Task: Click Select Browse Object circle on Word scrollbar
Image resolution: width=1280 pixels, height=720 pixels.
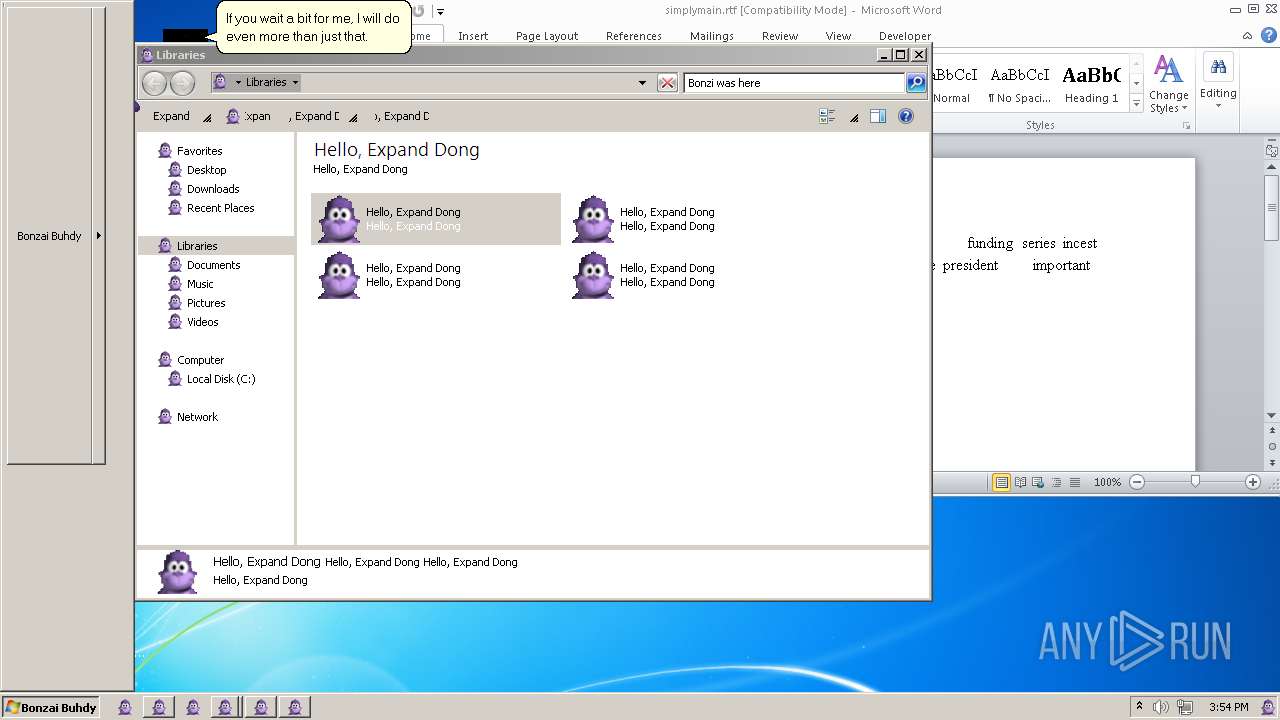Action: [1272, 446]
